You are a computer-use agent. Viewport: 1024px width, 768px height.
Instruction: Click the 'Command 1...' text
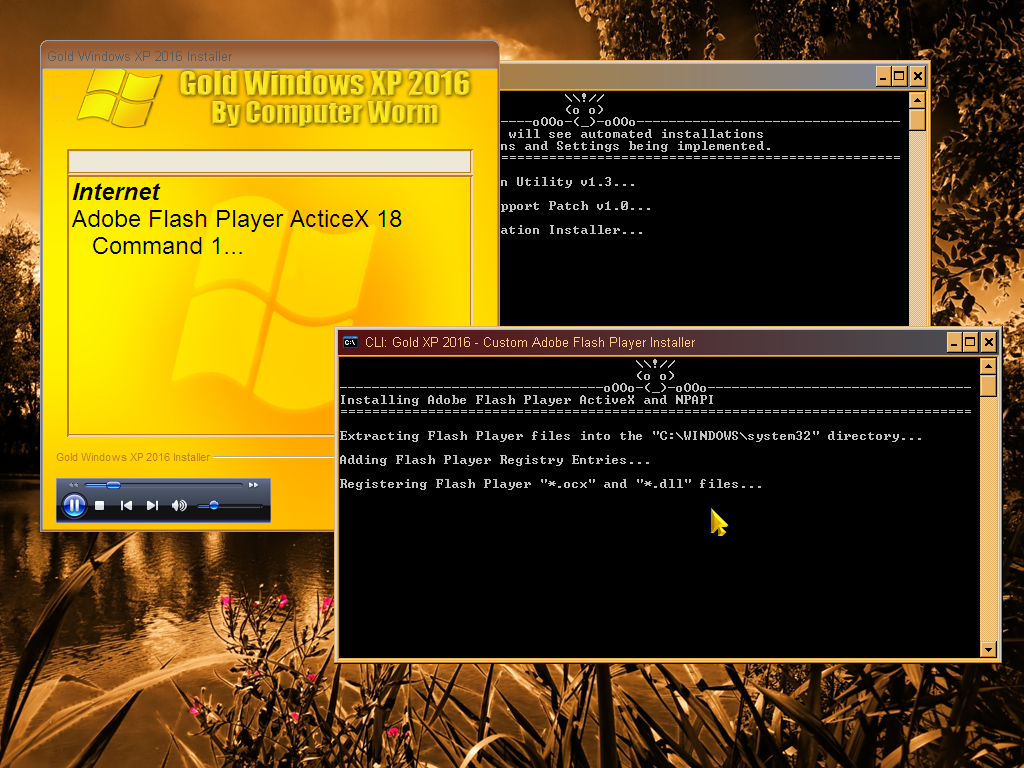pos(168,246)
